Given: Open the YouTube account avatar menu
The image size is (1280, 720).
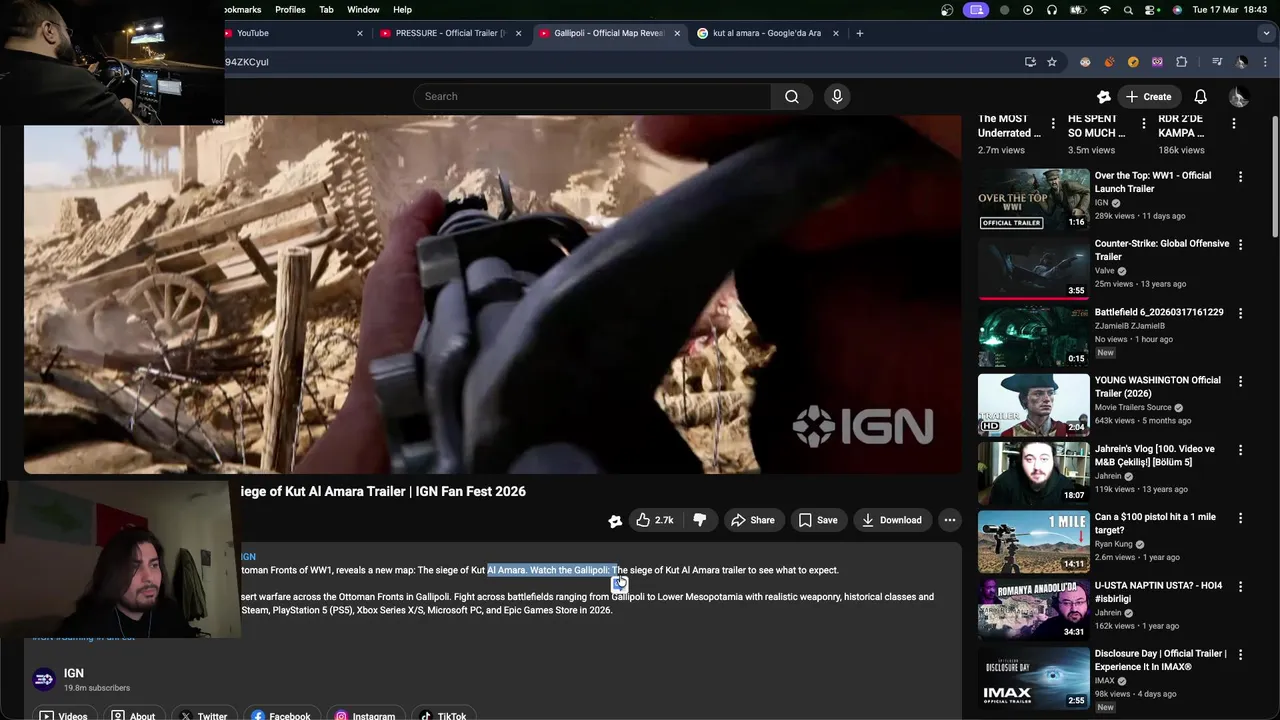Looking at the screenshot, I should (1238, 97).
